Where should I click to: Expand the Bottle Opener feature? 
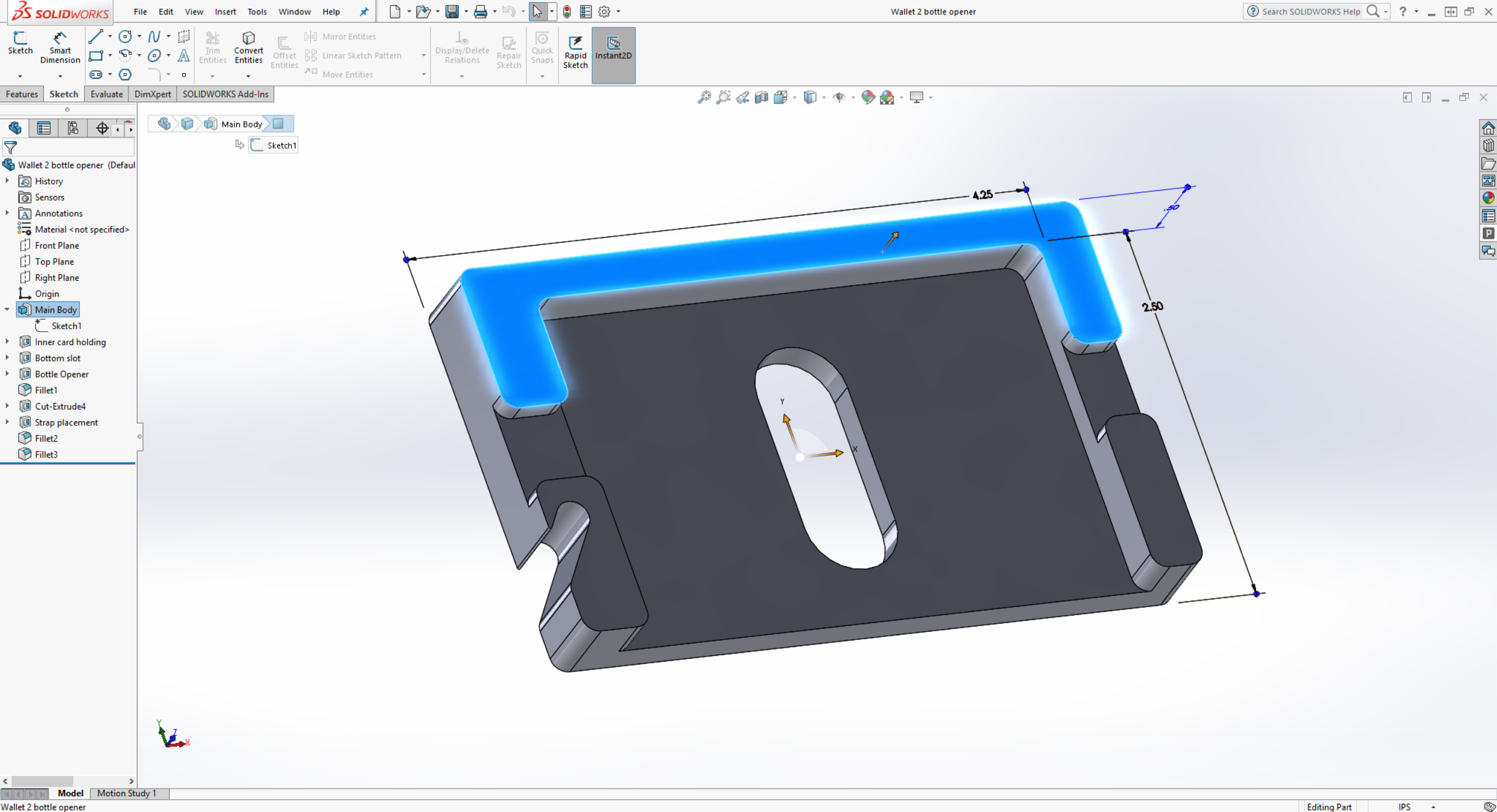7,374
